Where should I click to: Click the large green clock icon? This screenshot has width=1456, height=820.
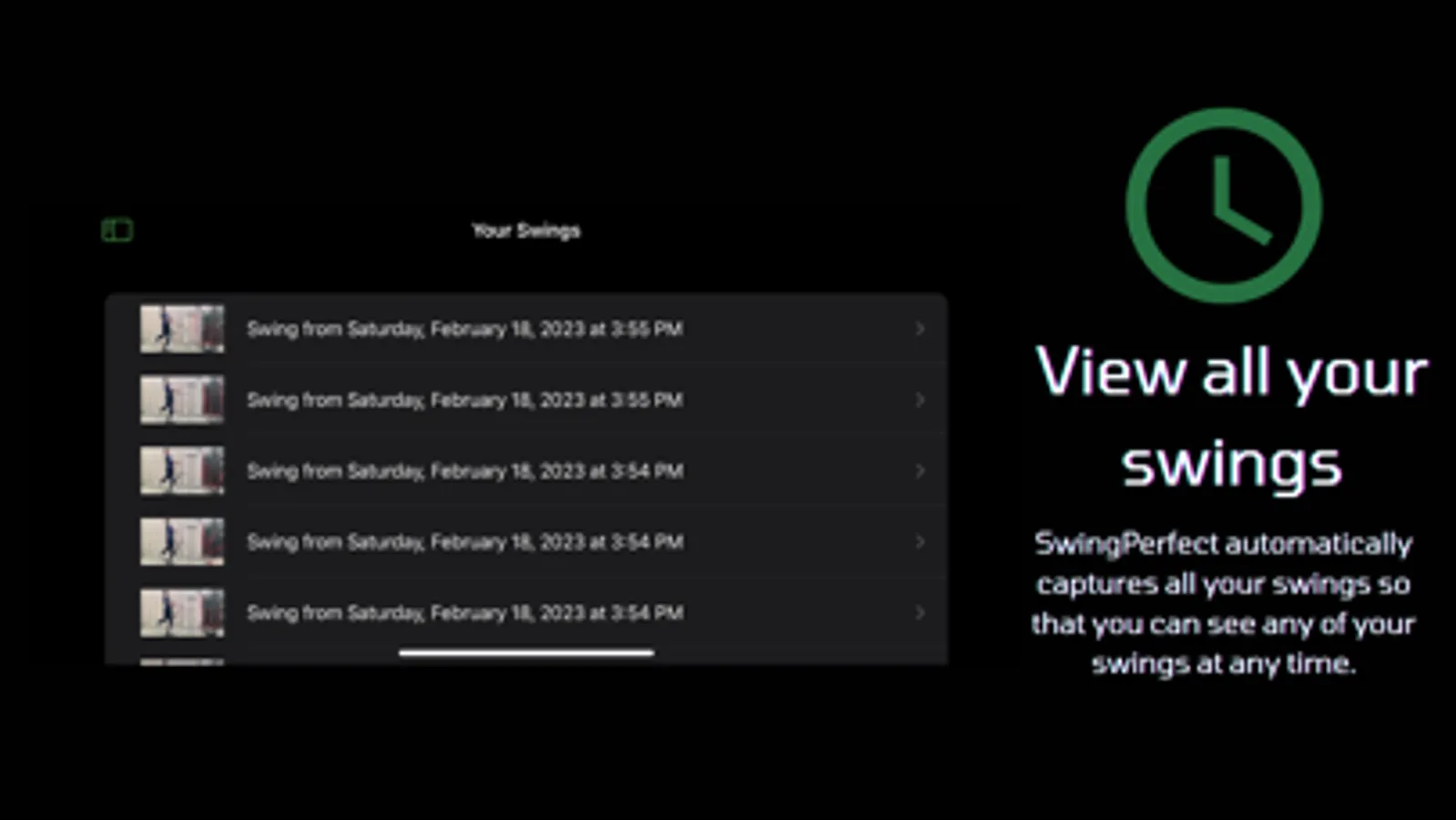[x=1223, y=206]
